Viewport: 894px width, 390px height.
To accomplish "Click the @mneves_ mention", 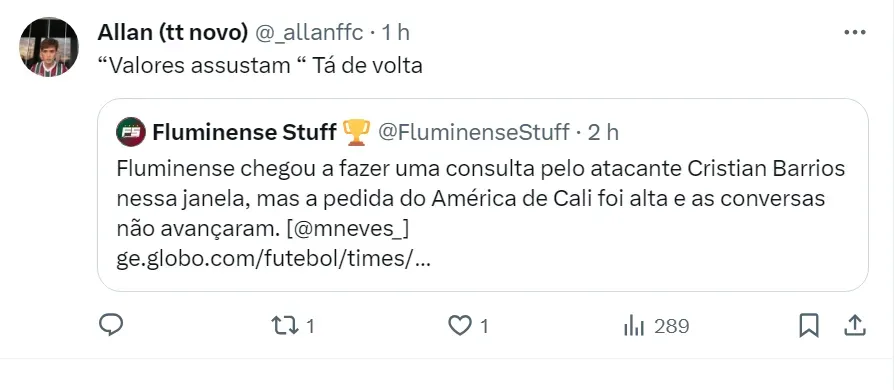I will point(345,230).
